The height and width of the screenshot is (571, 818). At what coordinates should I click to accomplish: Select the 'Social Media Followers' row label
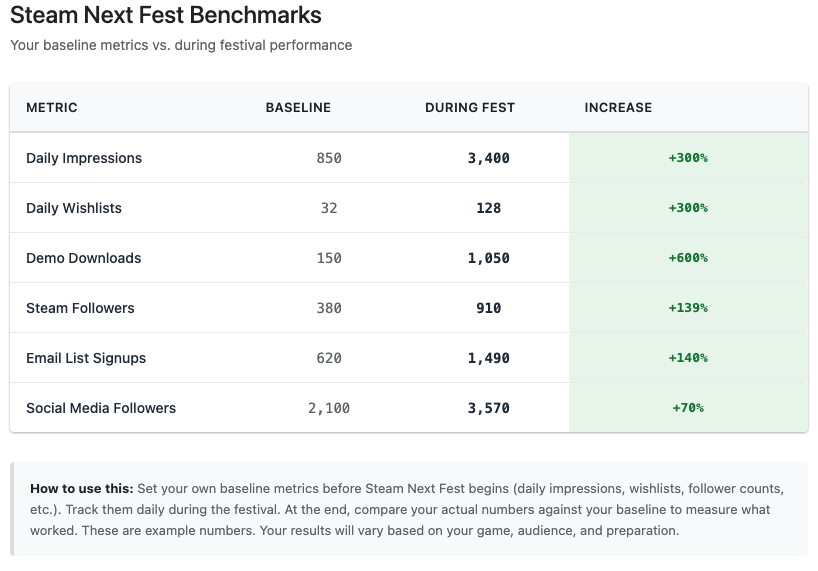pyautogui.click(x=101, y=408)
